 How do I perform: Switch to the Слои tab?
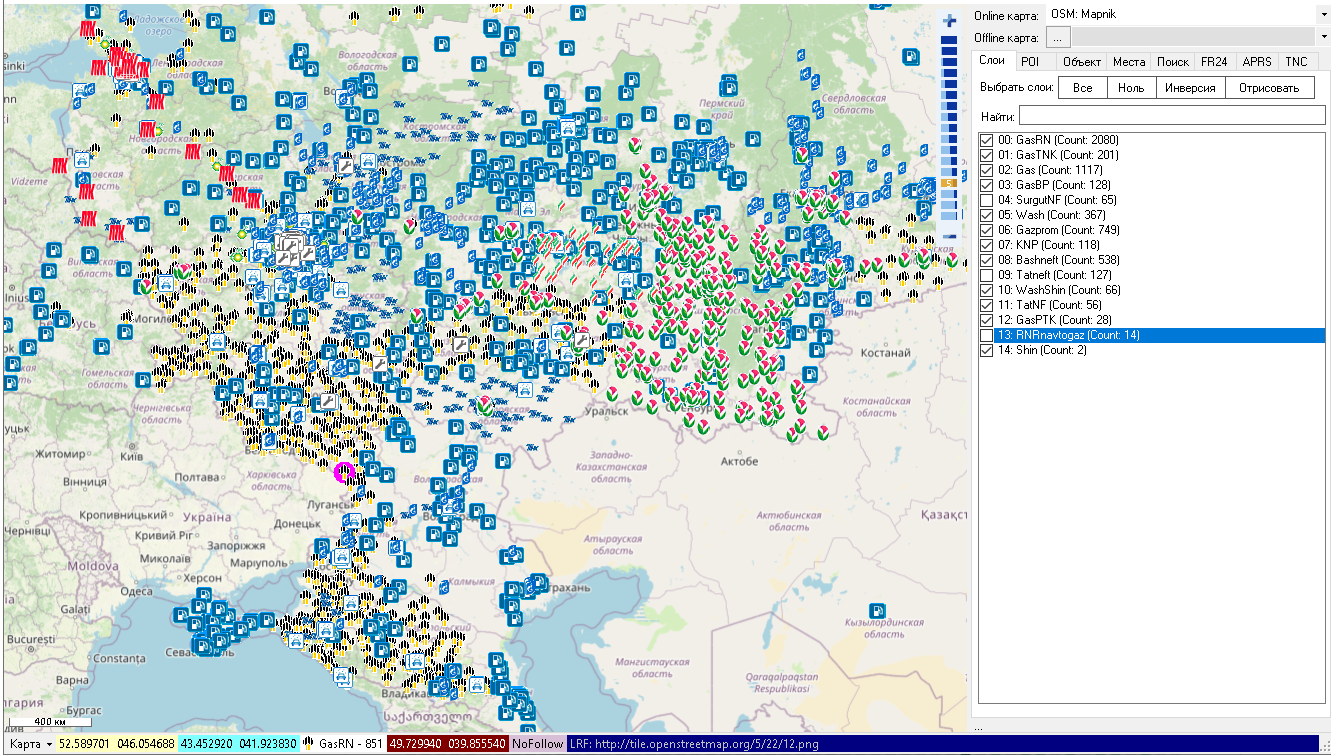(x=992, y=61)
